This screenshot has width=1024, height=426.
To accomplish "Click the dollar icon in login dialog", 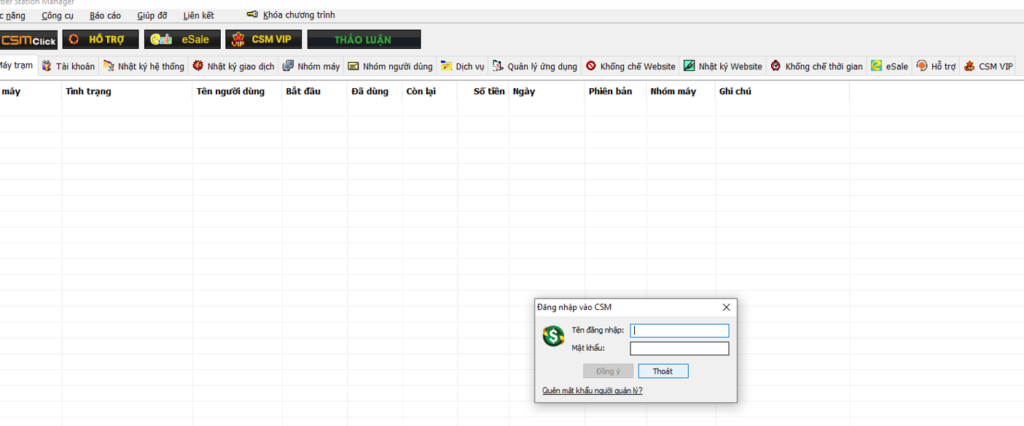I will tap(553, 338).
